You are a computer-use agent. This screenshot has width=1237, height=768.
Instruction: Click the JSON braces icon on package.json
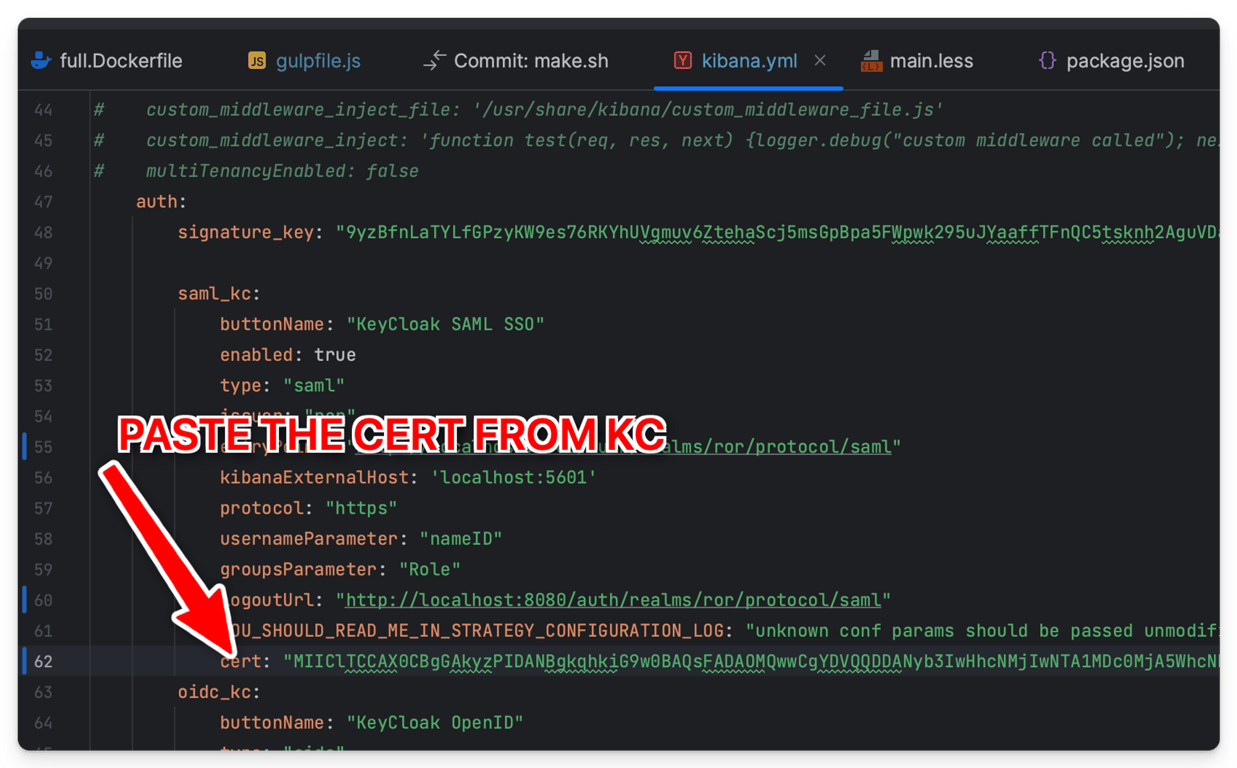(x=1047, y=61)
